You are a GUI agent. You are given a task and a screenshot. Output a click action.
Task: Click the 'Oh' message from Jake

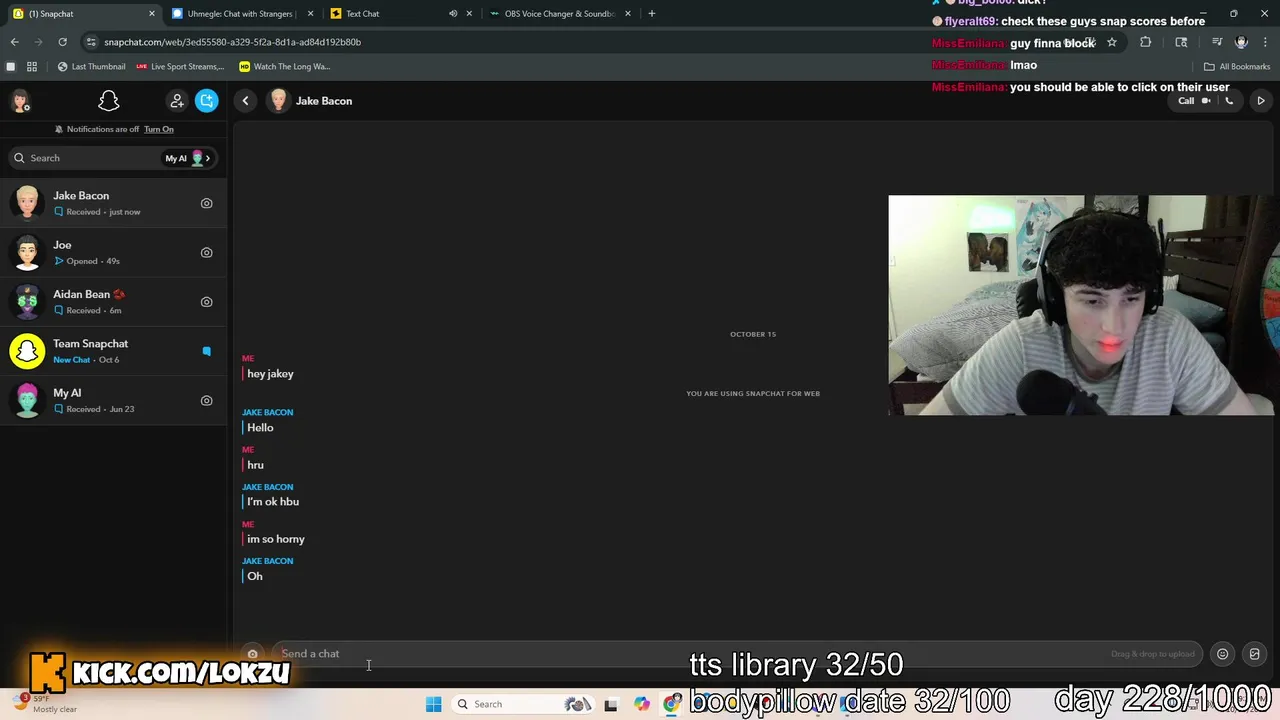tap(255, 576)
